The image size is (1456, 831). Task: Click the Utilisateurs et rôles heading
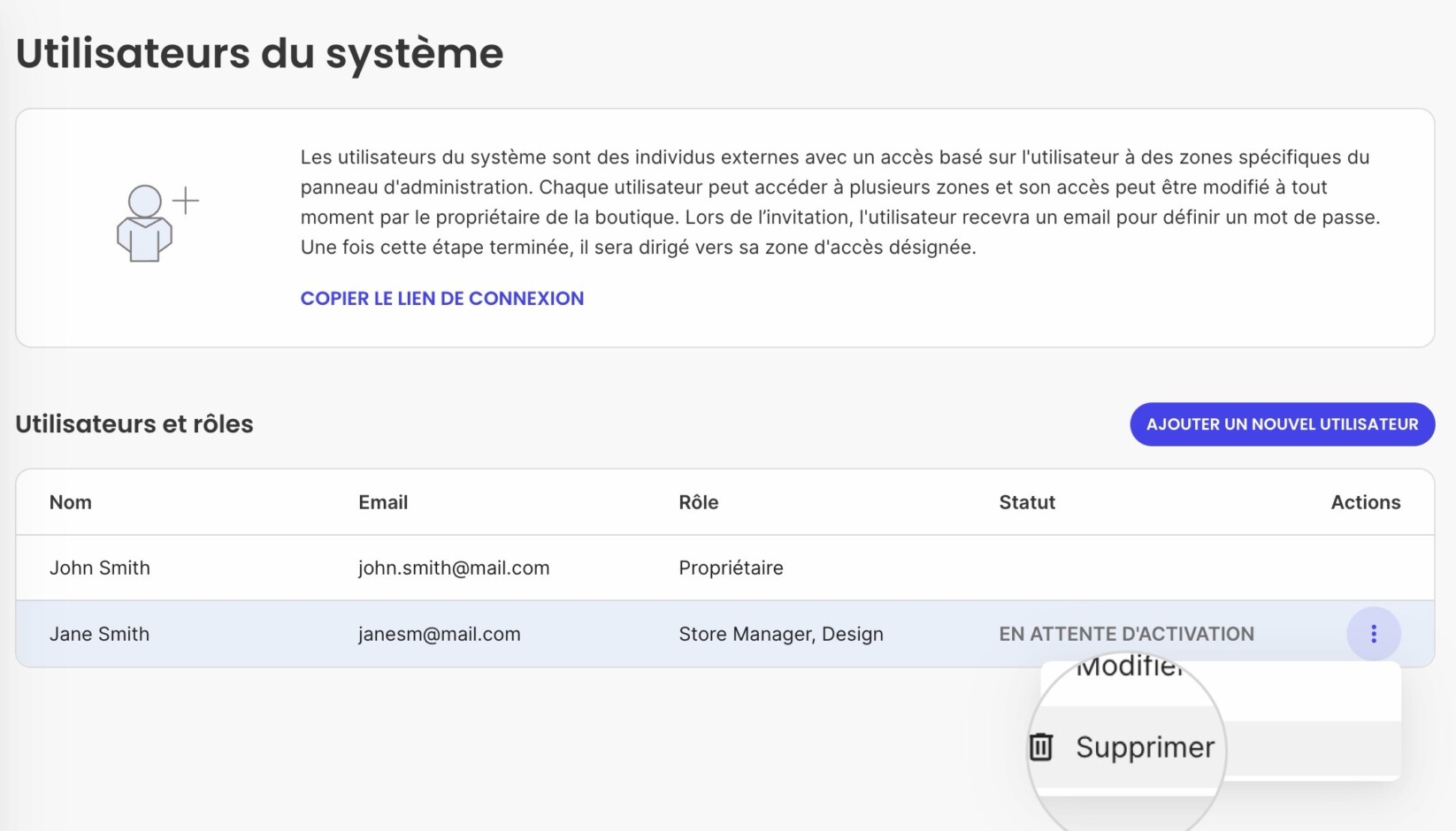click(x=134, y=424)
